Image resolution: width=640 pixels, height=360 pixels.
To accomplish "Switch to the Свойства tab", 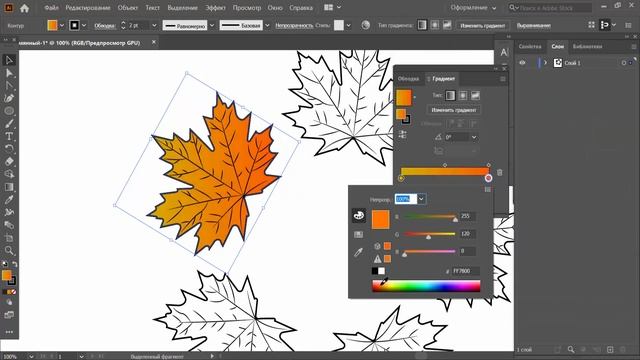I will [530, 47].
